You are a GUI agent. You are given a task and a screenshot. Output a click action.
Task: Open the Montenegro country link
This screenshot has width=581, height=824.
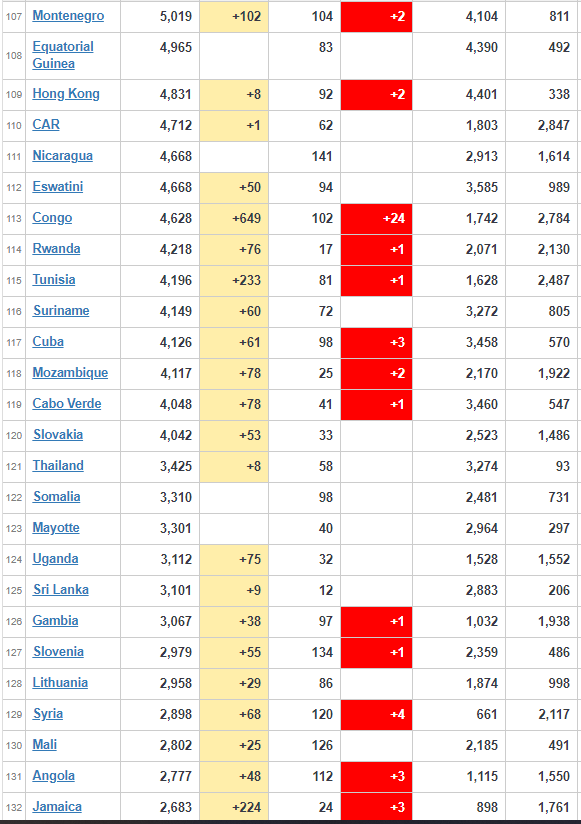(68, 16)
